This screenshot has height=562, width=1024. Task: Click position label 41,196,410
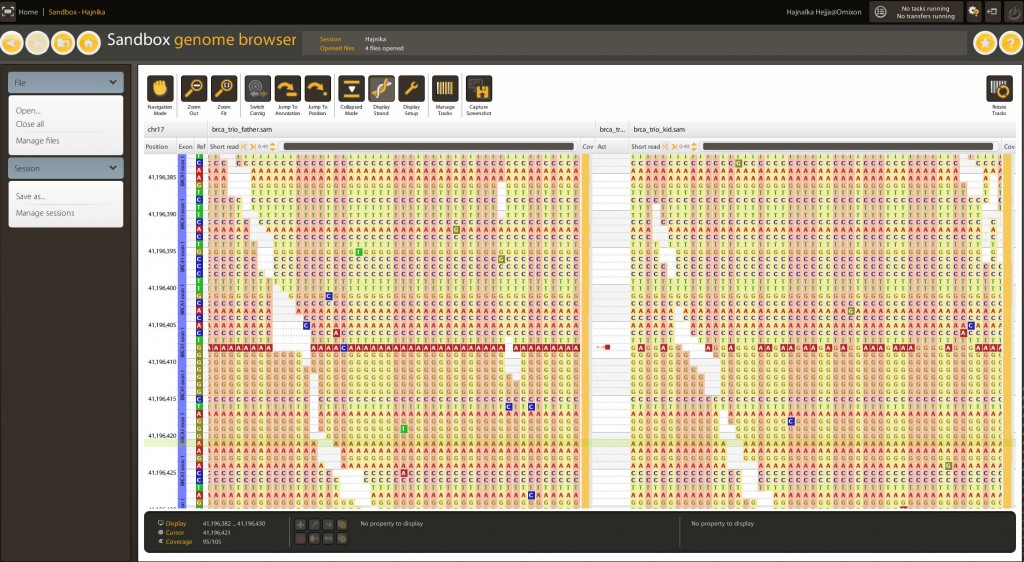click(161, 362)
